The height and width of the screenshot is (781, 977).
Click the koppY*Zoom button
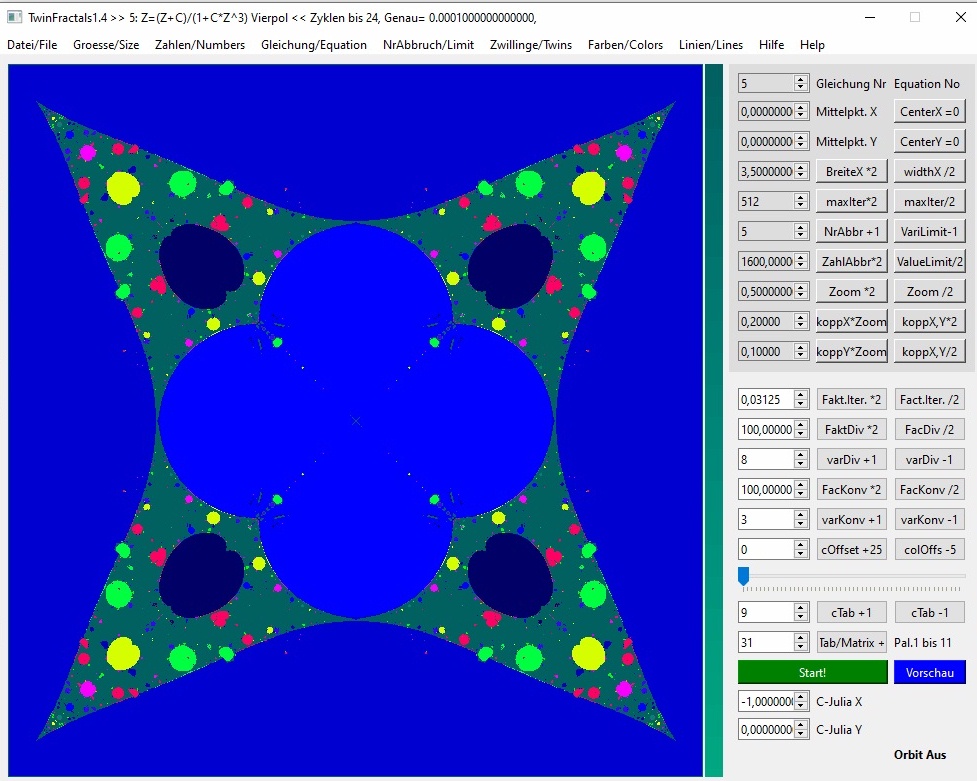[851, 351]
